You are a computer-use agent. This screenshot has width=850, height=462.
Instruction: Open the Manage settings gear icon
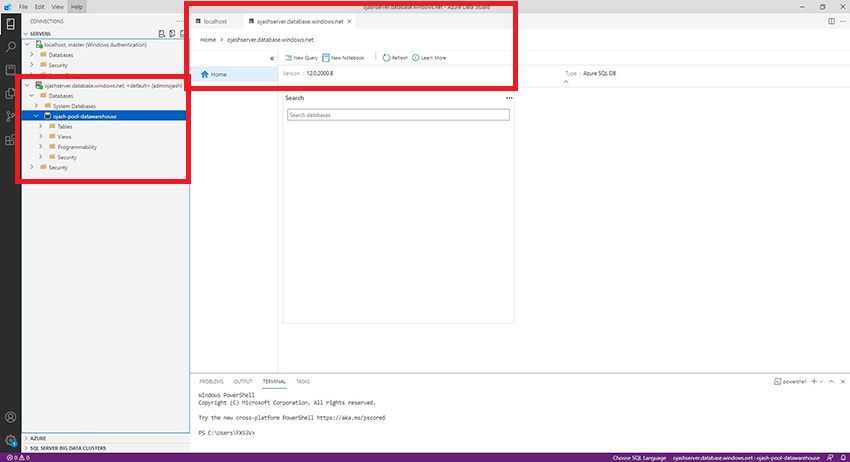(x=10, y=440)
